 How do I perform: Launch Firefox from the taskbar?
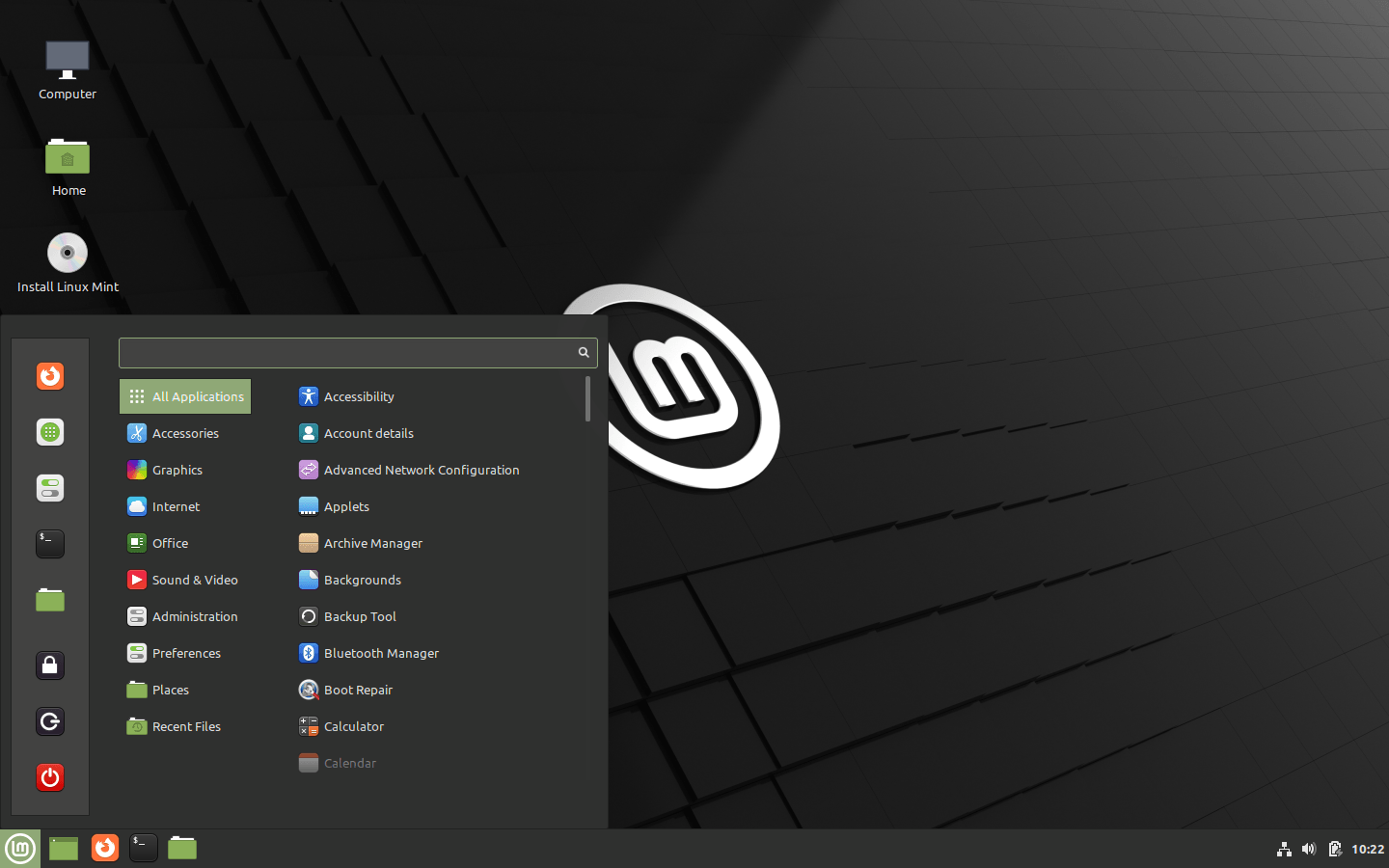[105, 849]
